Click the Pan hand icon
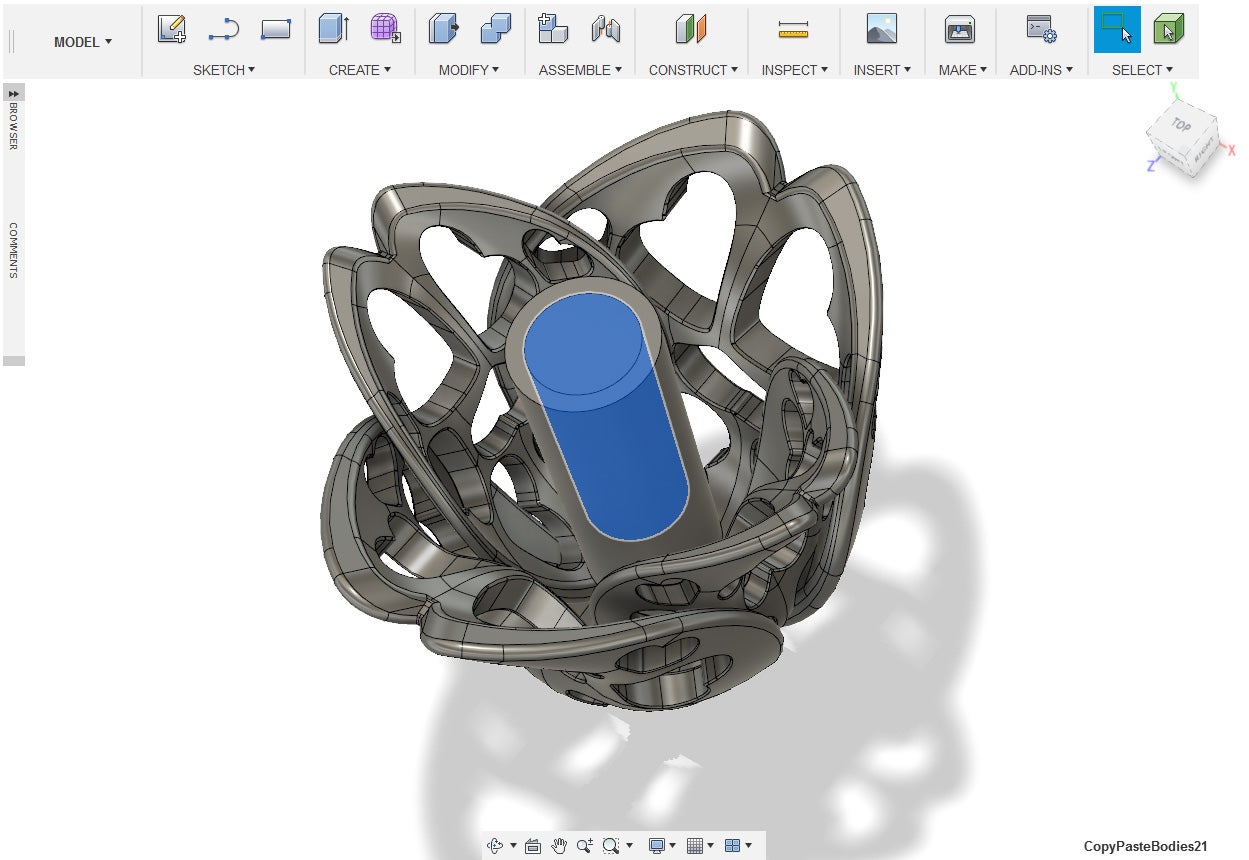The height and width of the screenshot is (860, 1249). (x=559, y=846)
